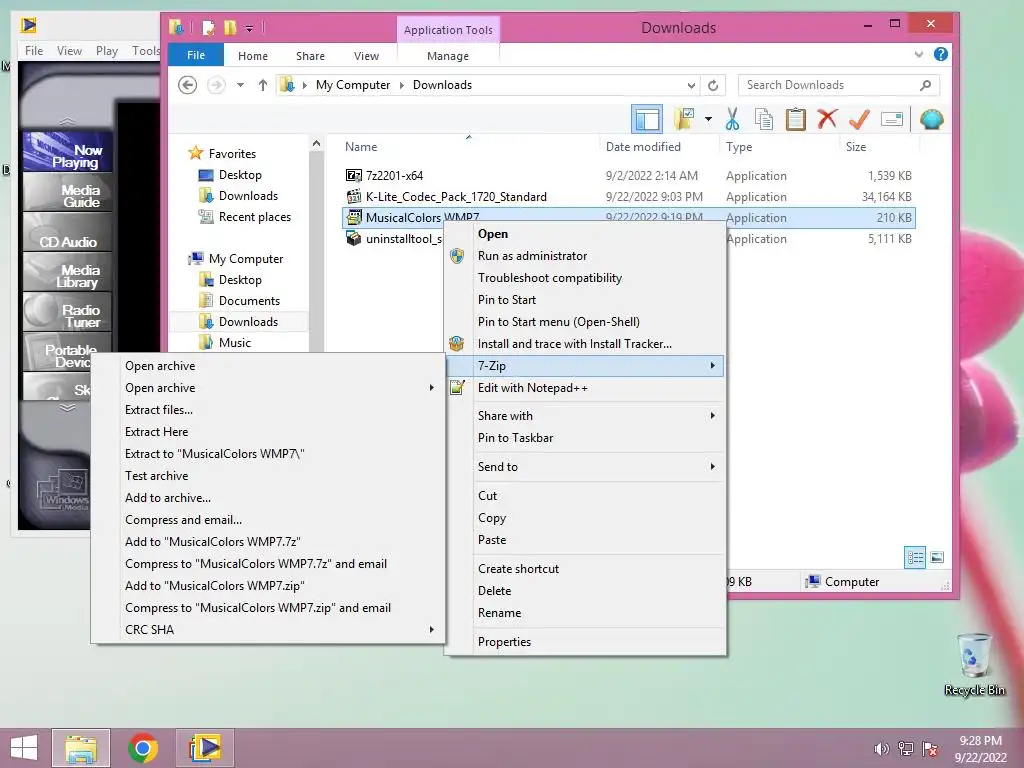Open the recent locations dropdown arrow
This screenshot has height=768, width=1024.
(x=240, y=85)
